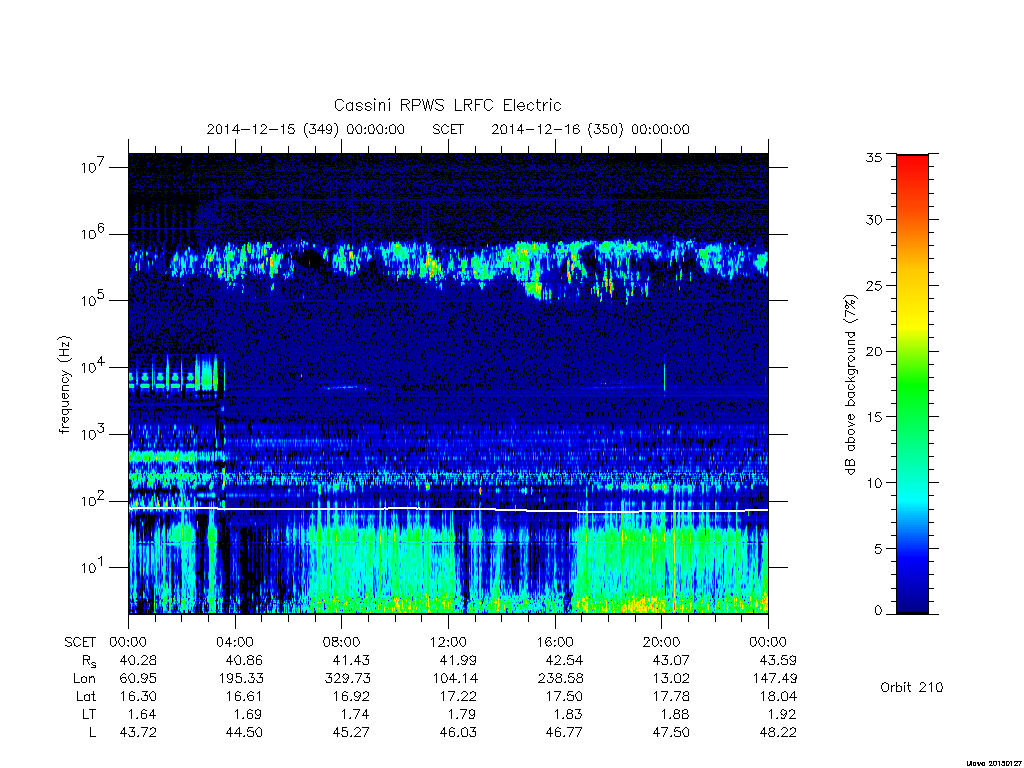
Task: Click the Lat value 16.30
Action: tap(138, 696)
